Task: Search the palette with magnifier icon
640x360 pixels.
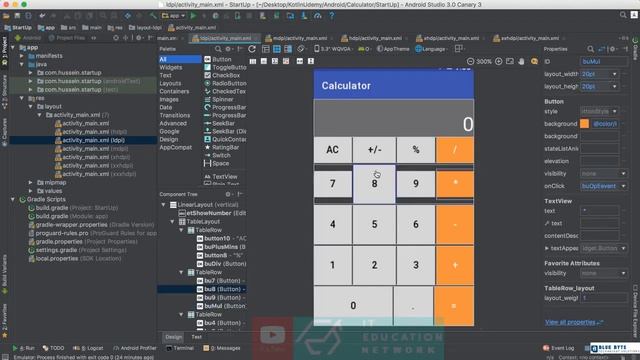Action: coord(218,49)
